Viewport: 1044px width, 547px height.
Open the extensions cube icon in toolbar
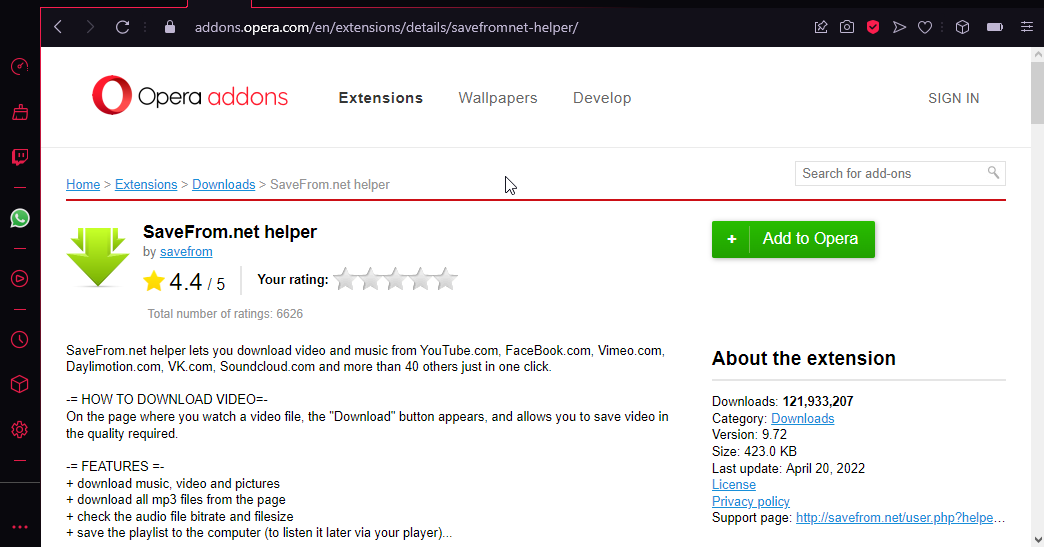962,27
